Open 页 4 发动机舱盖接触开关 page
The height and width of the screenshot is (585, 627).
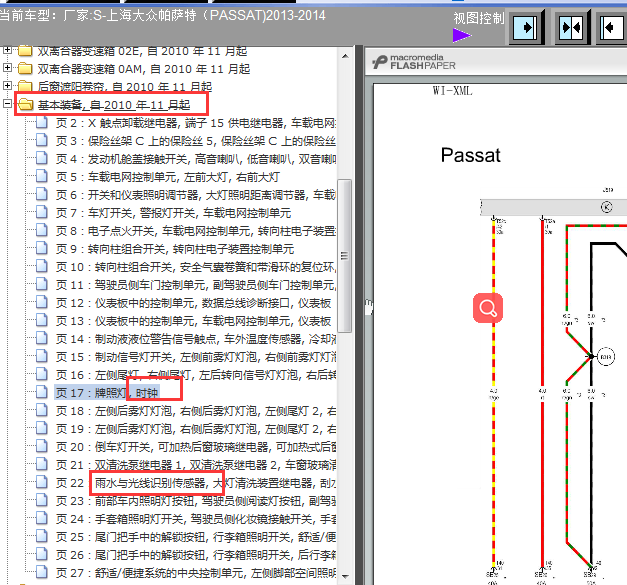click(x=196, y=159)
